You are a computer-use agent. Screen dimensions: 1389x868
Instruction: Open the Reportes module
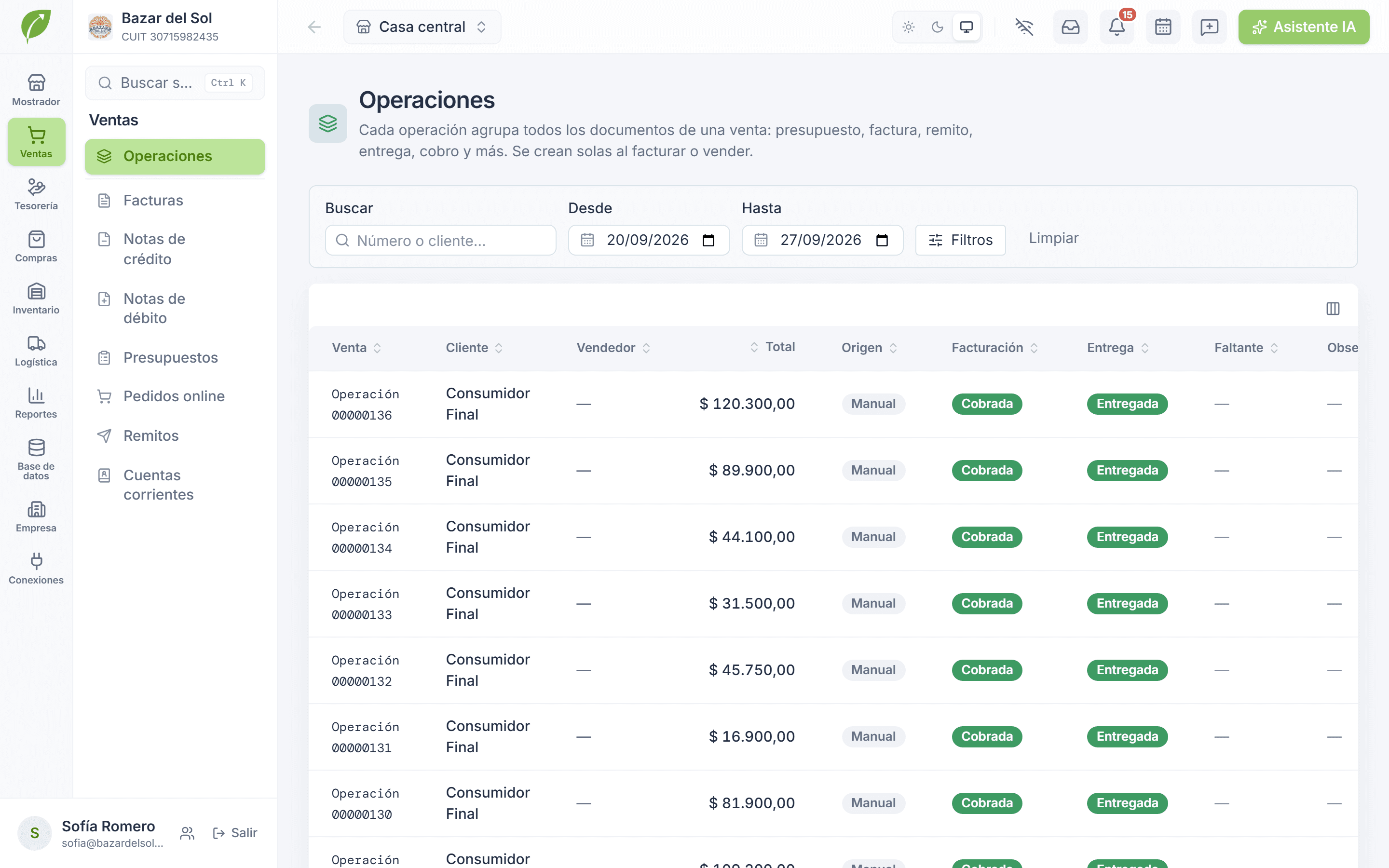pyautogui.click(x=36, y=403)
